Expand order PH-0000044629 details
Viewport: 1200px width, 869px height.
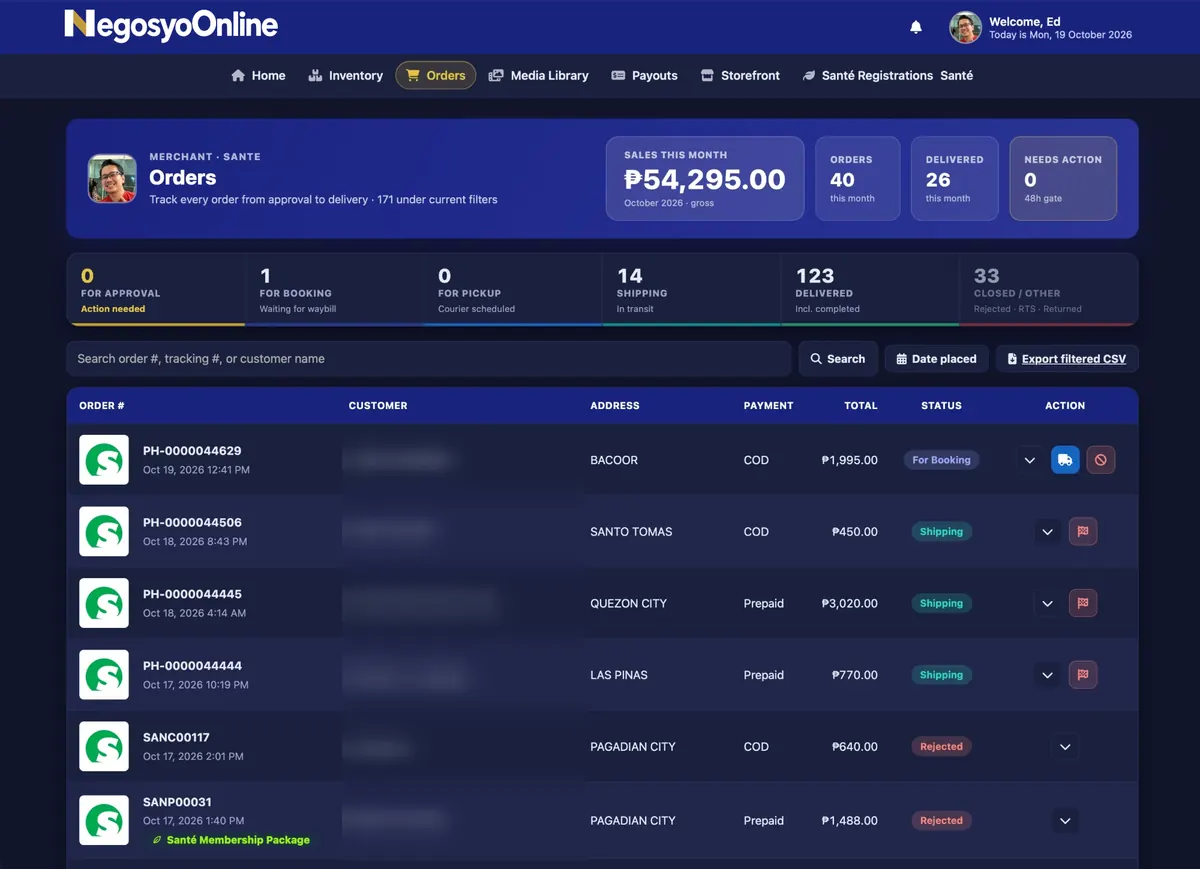pyautogui.click(x=1030, y=460)
